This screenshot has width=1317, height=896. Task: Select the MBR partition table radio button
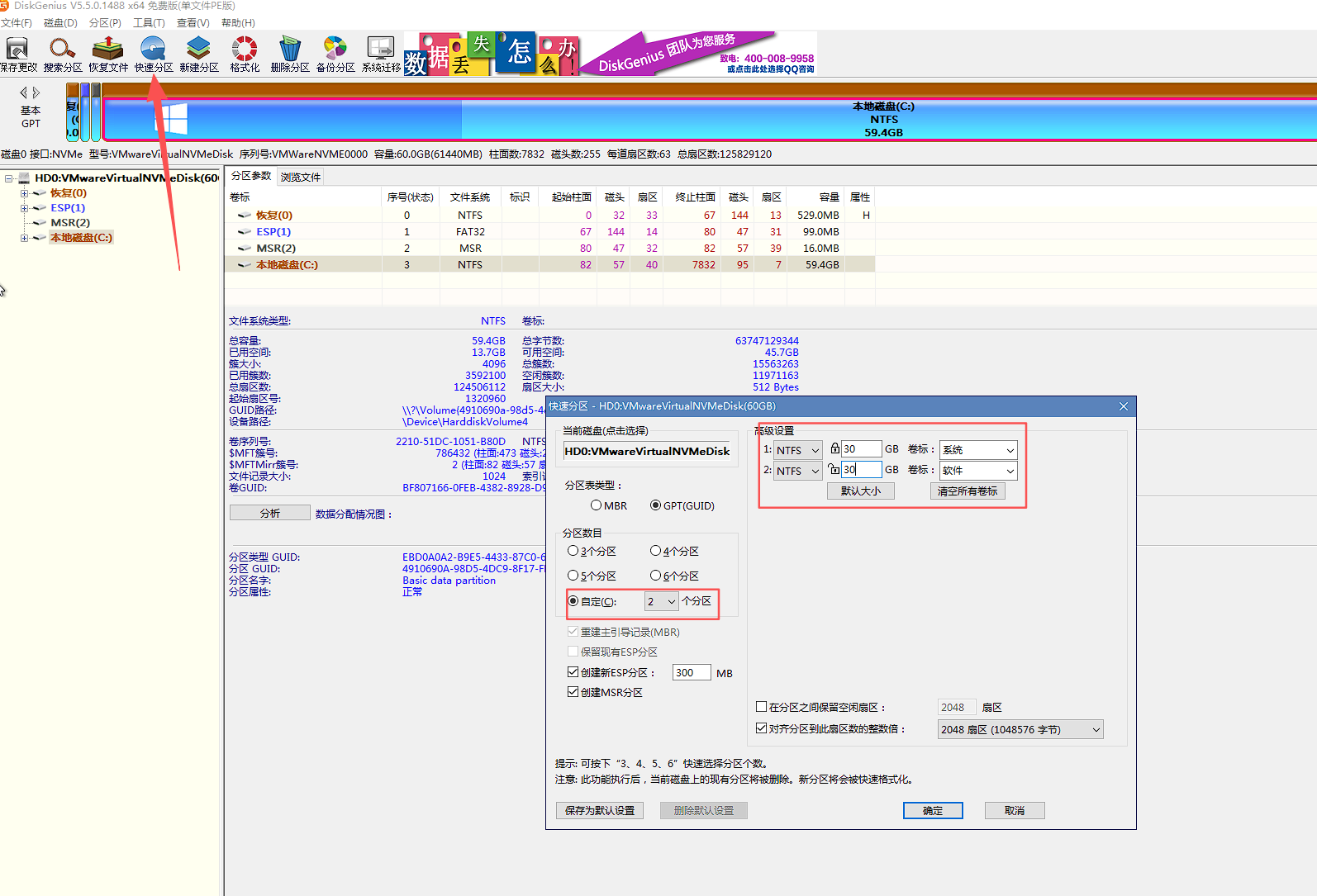[x=596, y=505]
